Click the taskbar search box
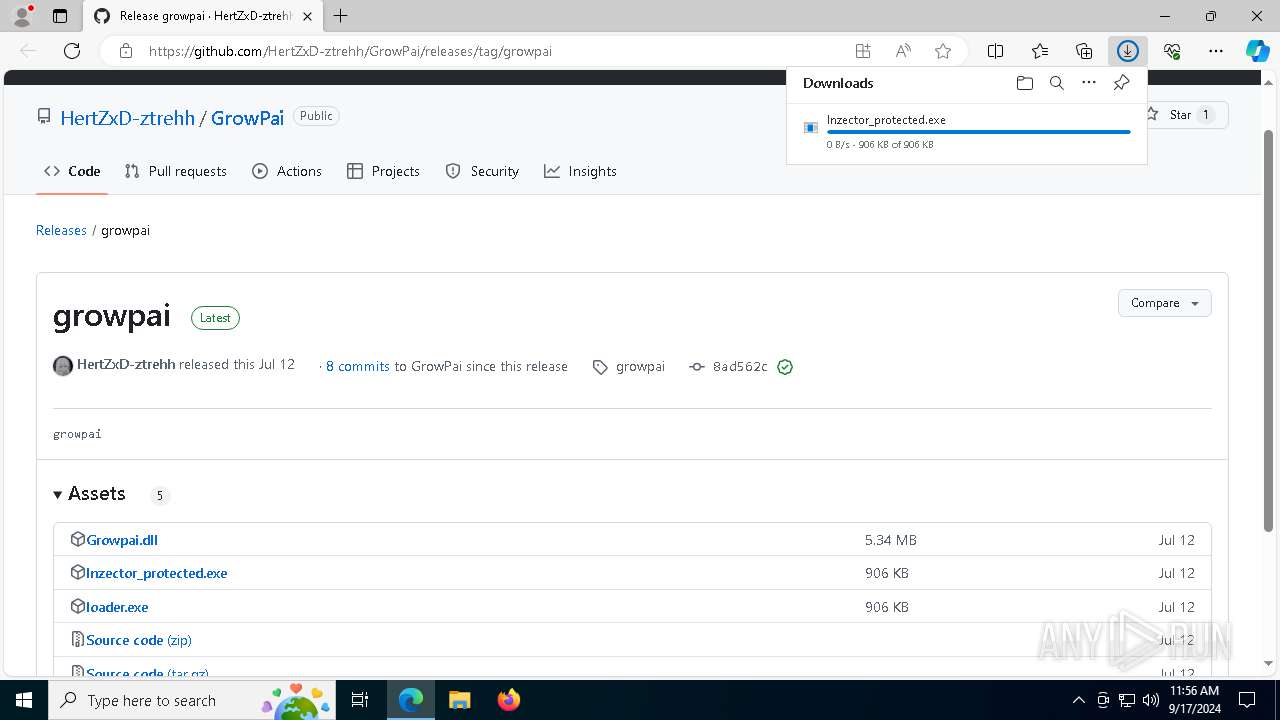Viewport: 1280px width, 720px height. click(x=192, y=700)
